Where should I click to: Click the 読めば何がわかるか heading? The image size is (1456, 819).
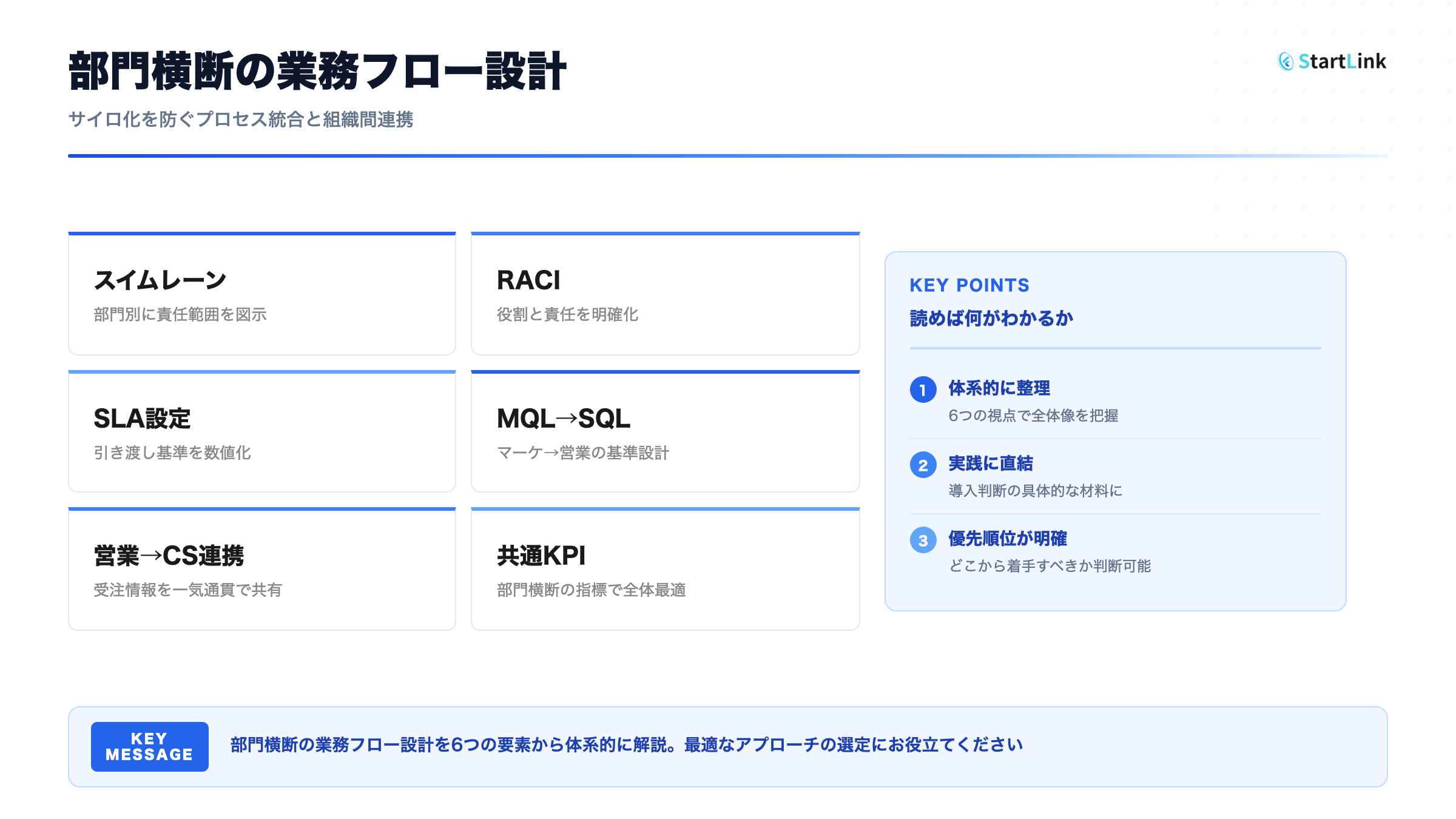pyautogui.click(x=991, y=318)
